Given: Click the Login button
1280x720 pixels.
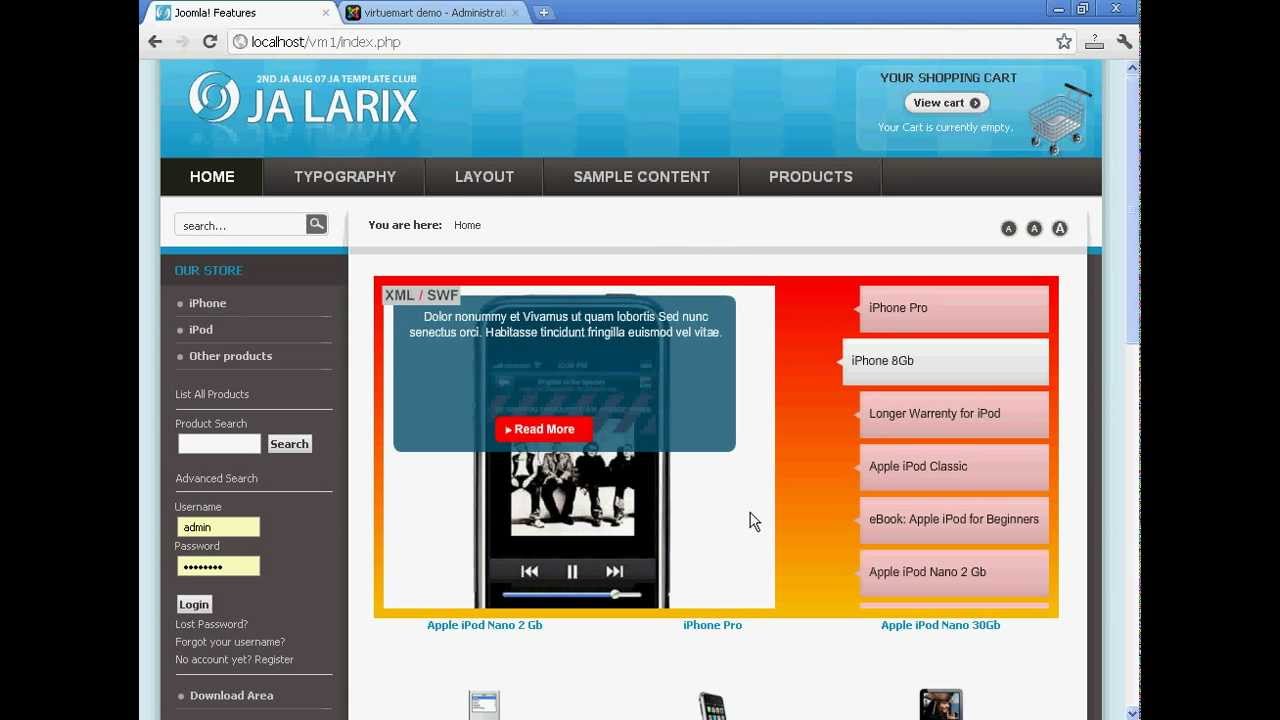Looking at the screenshot, I should [x=194, y=604].
